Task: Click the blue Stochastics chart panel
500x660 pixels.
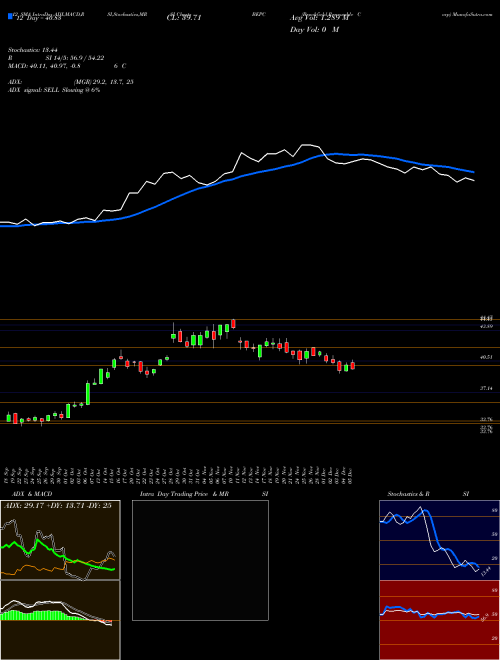Action: coord(439,540)
